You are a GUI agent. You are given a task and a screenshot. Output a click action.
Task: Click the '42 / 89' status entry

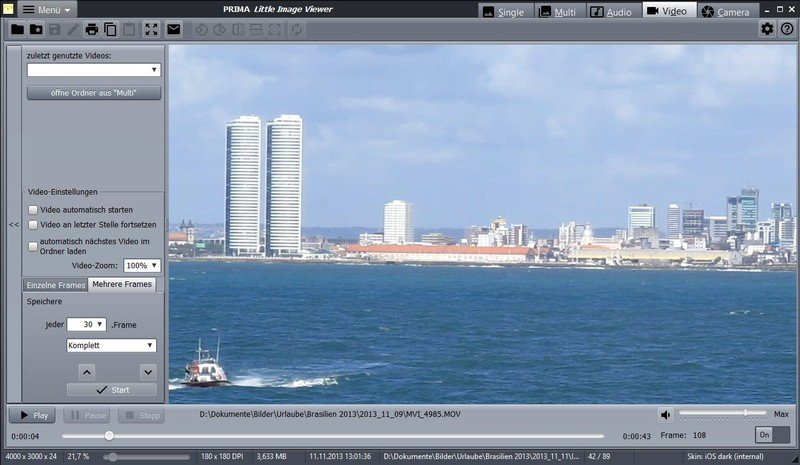pyautogui.click(x=598, y=456)
